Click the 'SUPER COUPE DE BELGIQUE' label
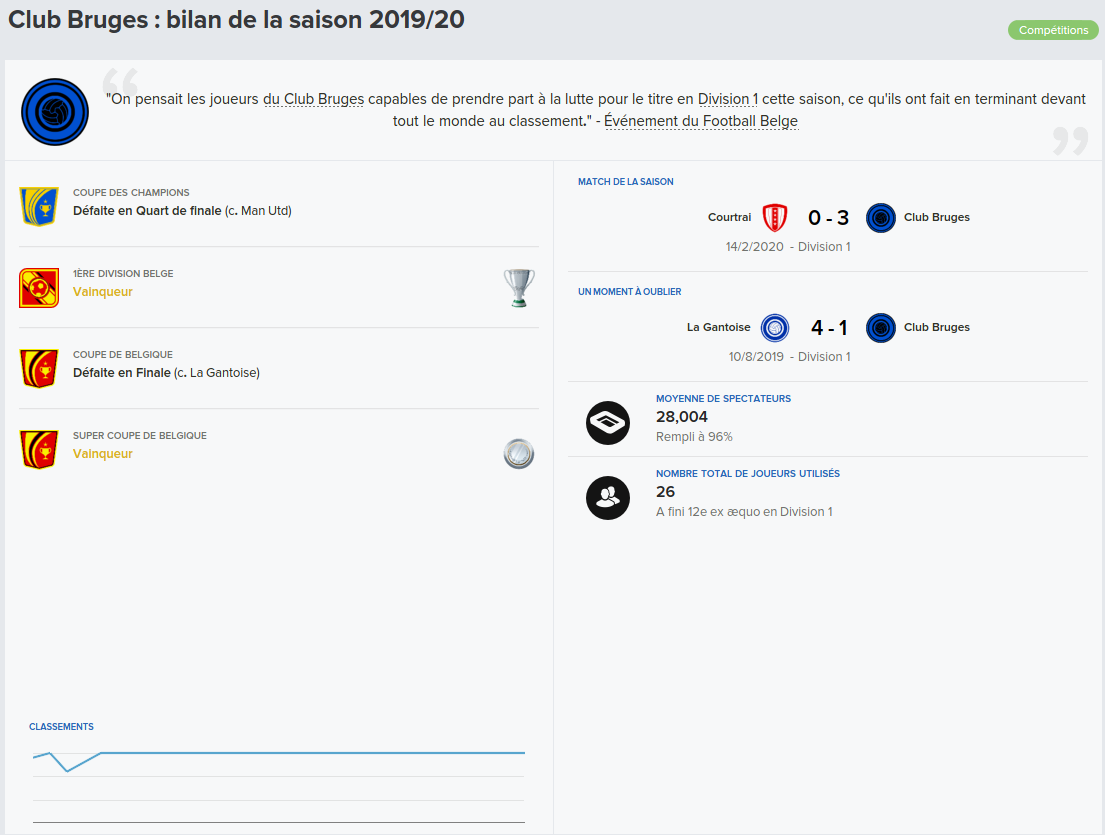Screen dimensions: 1105x835 [140, 435]
